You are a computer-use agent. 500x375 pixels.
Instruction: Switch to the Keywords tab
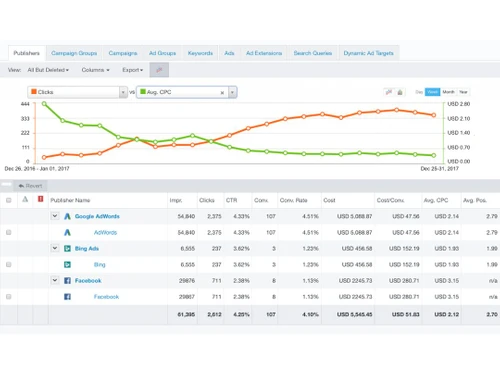point(200,53)
